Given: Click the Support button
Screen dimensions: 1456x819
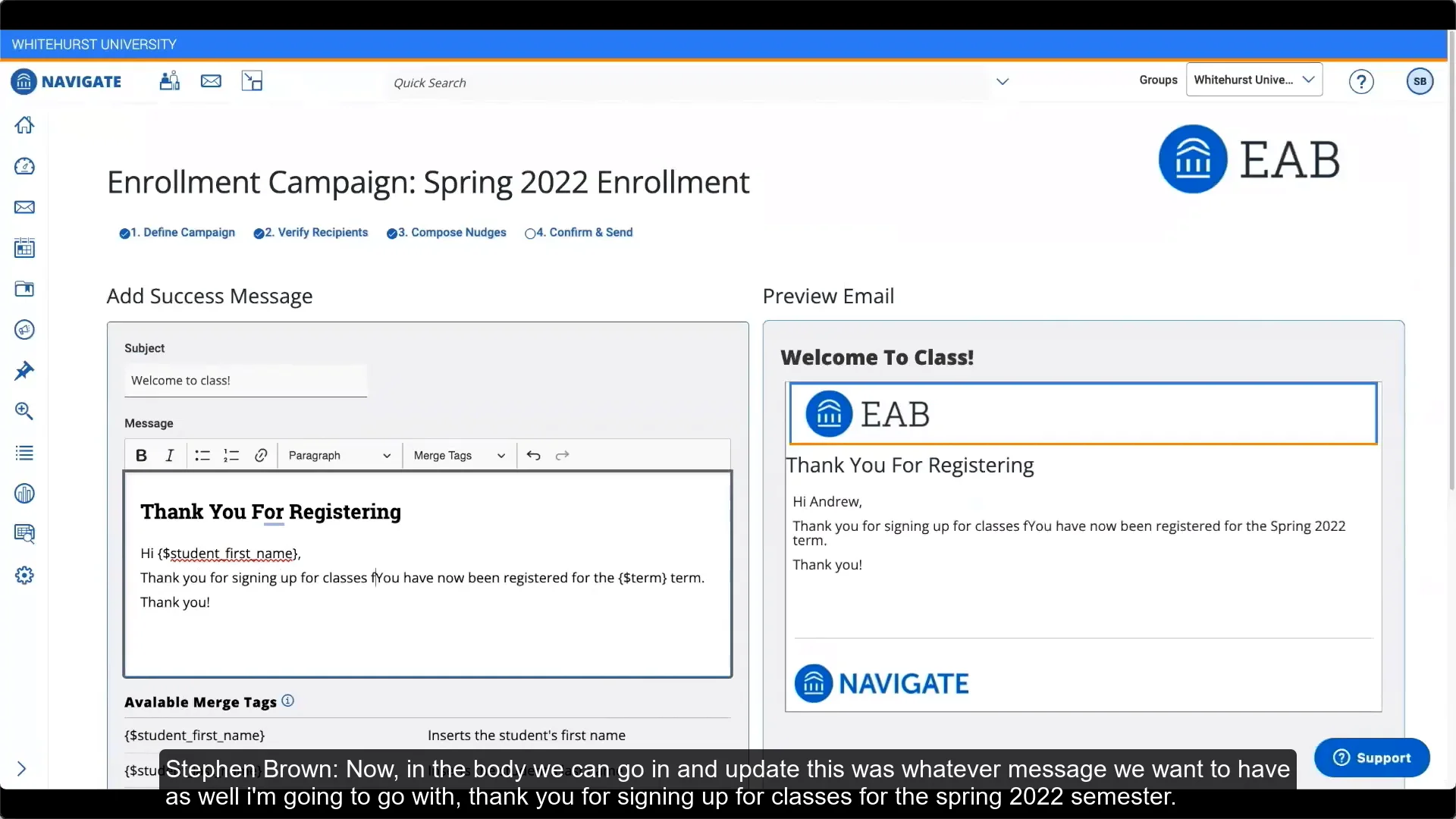Looking at the screenshot, I should [1372, 758].
